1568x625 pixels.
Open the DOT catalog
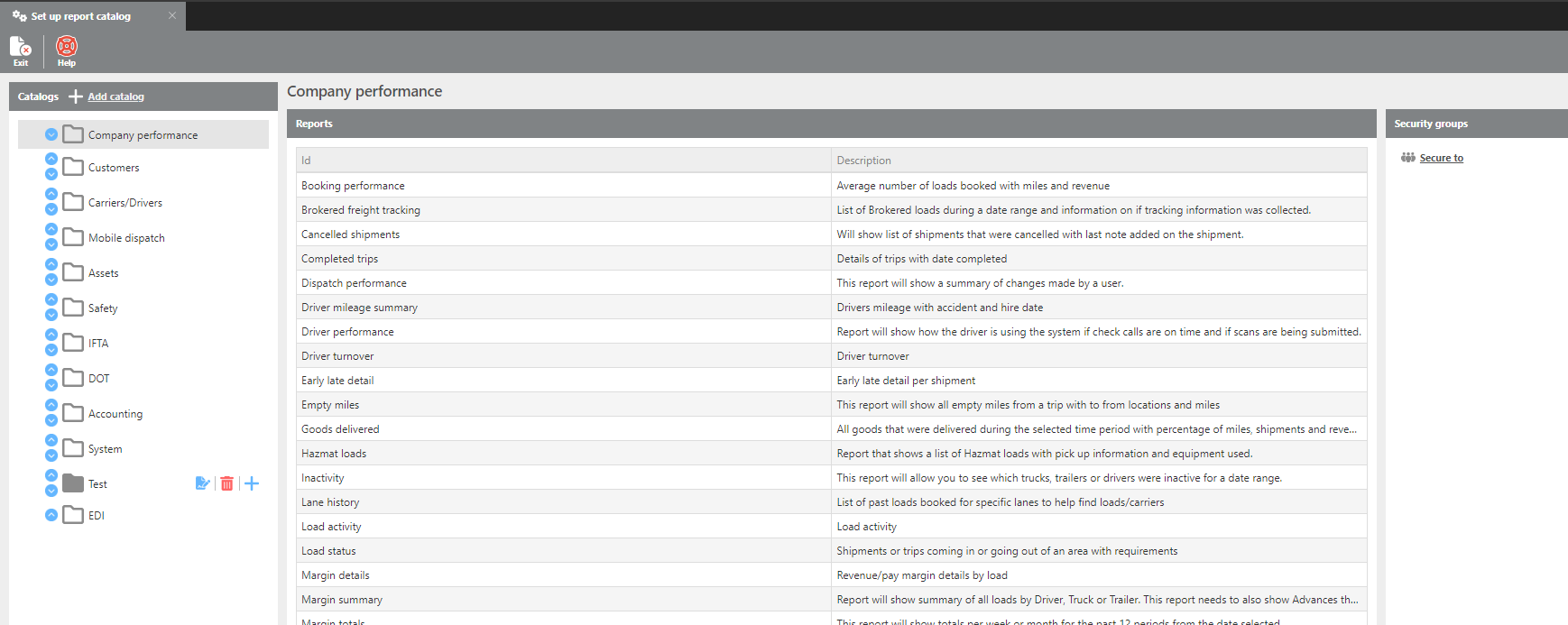(x=98, y=379)
